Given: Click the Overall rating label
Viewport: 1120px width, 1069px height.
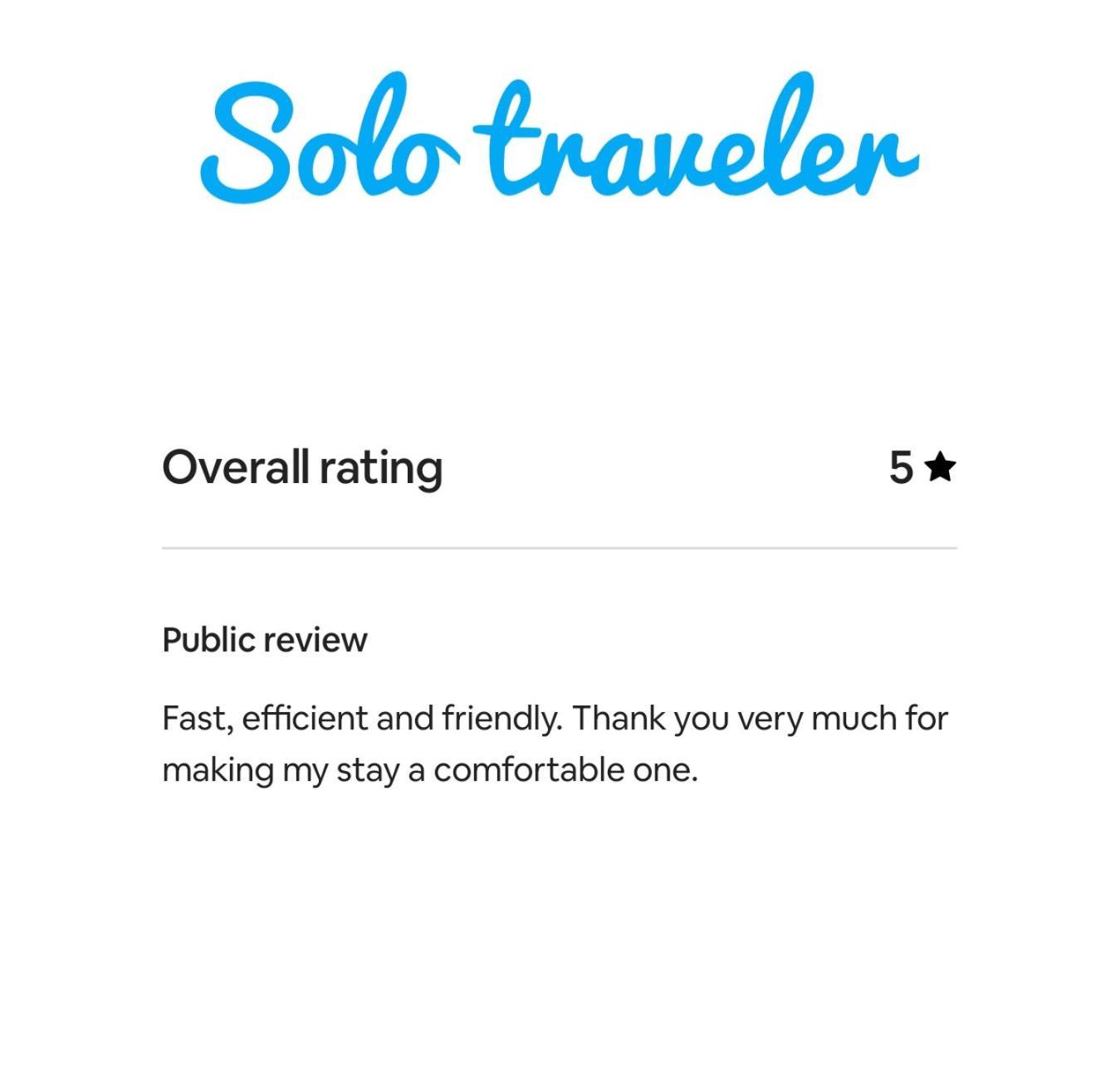Looking at the screenshot, I should click(x=302, y=469).
